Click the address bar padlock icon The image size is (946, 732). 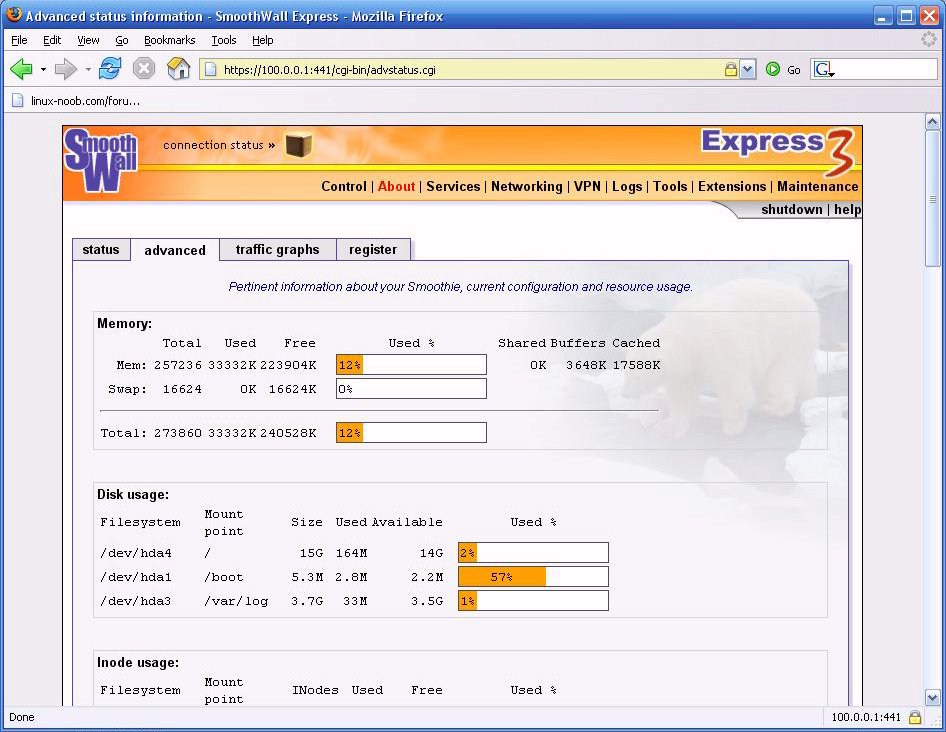point(731,69)
